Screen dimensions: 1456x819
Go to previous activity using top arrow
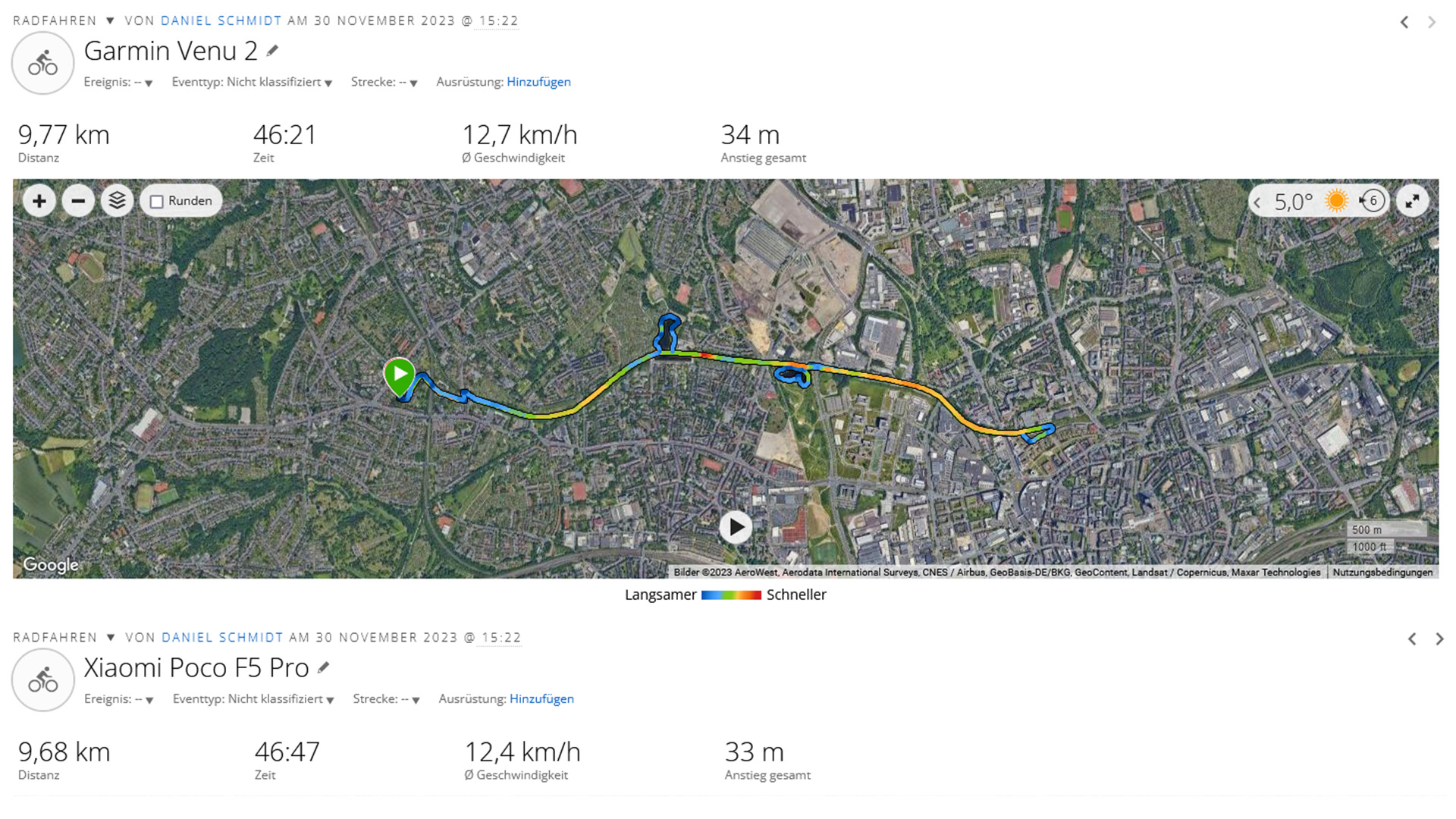pos(1404,22)
